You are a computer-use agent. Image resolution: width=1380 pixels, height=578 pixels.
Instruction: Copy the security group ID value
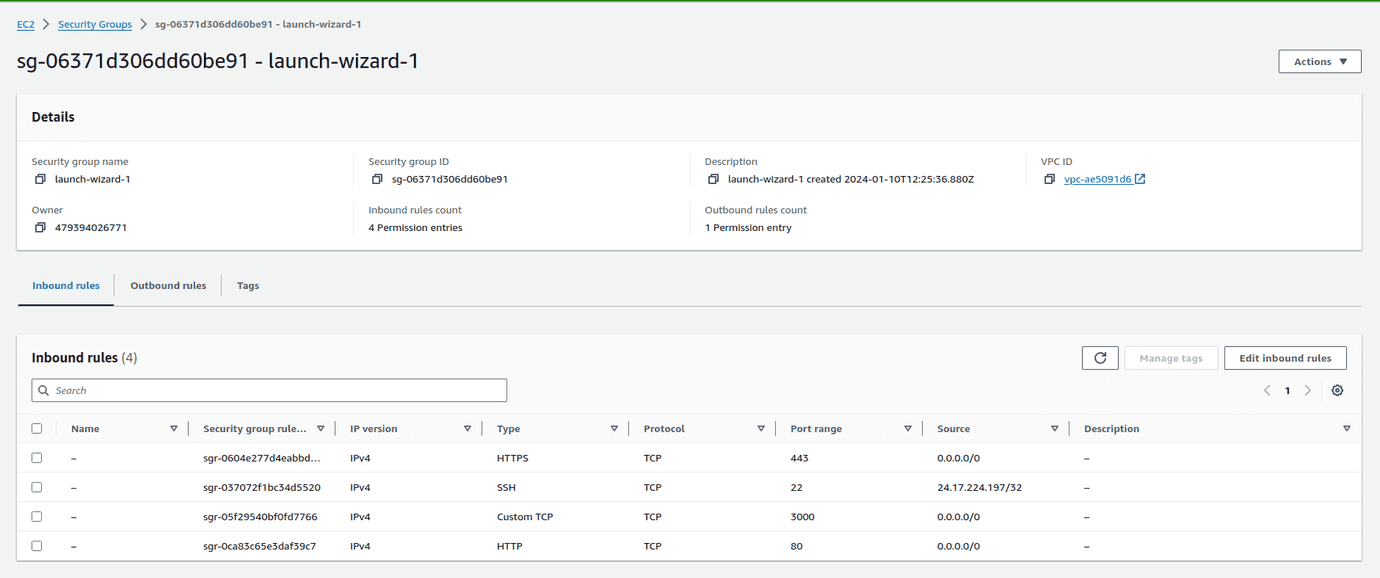[x=377, y=179]
